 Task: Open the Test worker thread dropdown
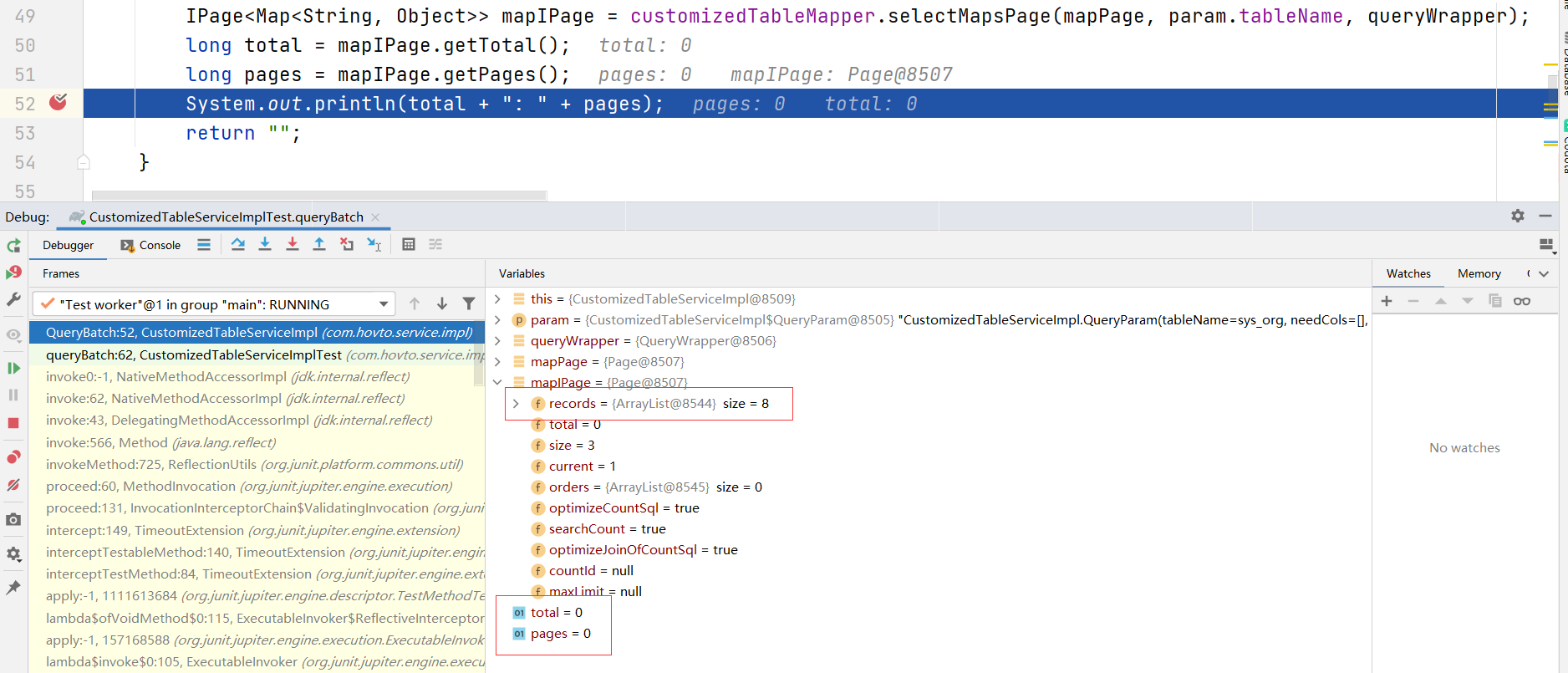point(384,304)
